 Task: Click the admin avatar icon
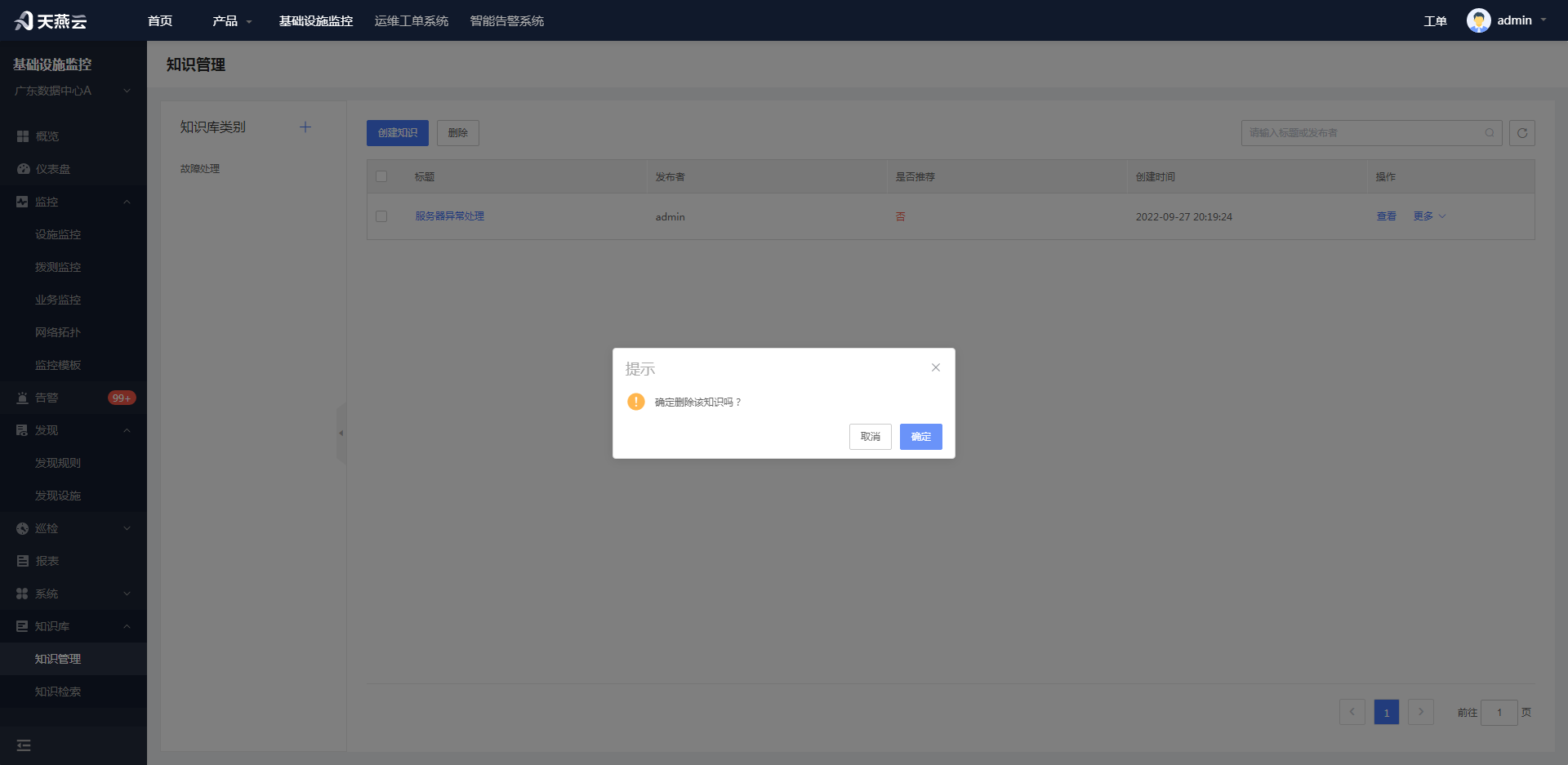(x=1478, y=20)
